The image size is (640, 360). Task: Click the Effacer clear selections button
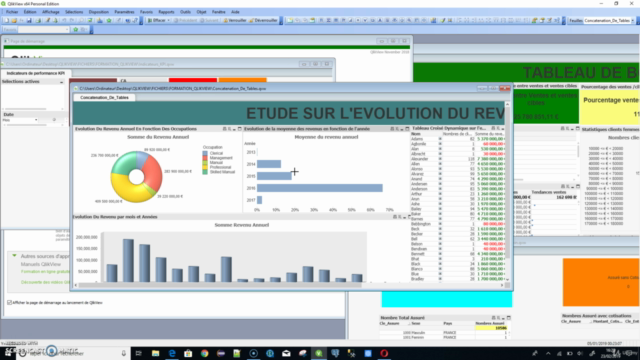click(156, 20)
